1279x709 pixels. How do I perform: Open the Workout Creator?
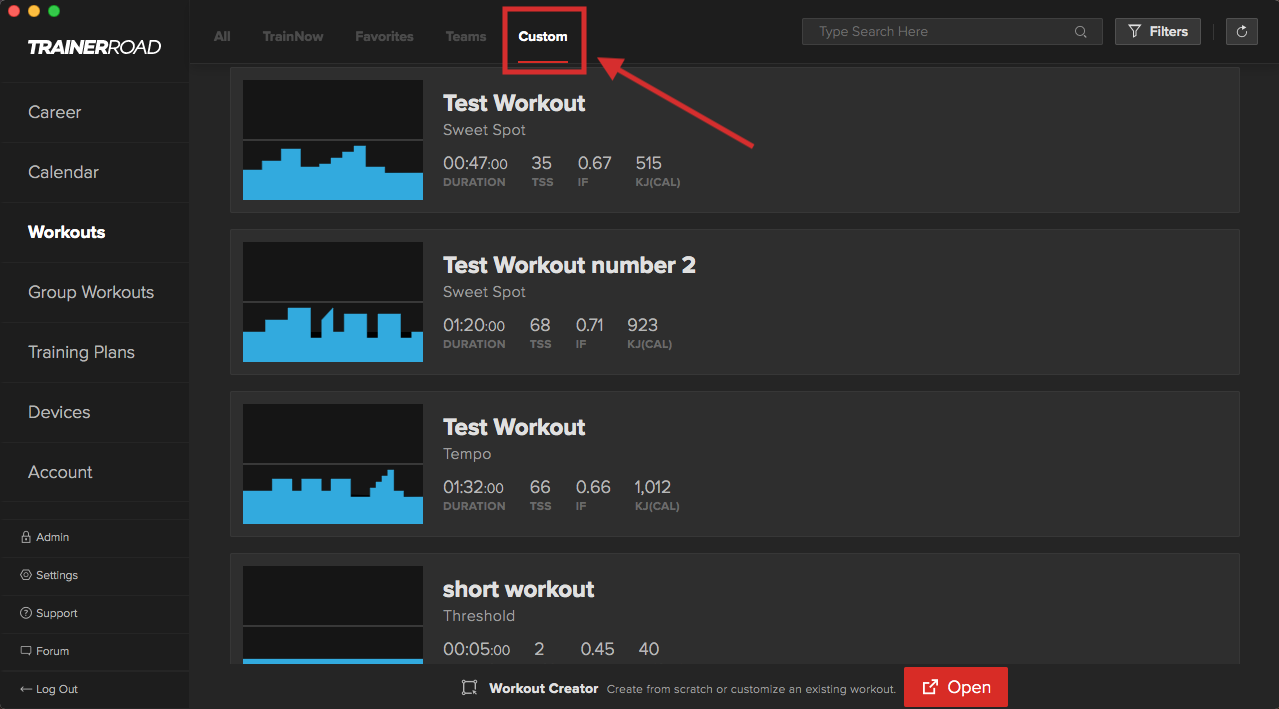(956, 688)
